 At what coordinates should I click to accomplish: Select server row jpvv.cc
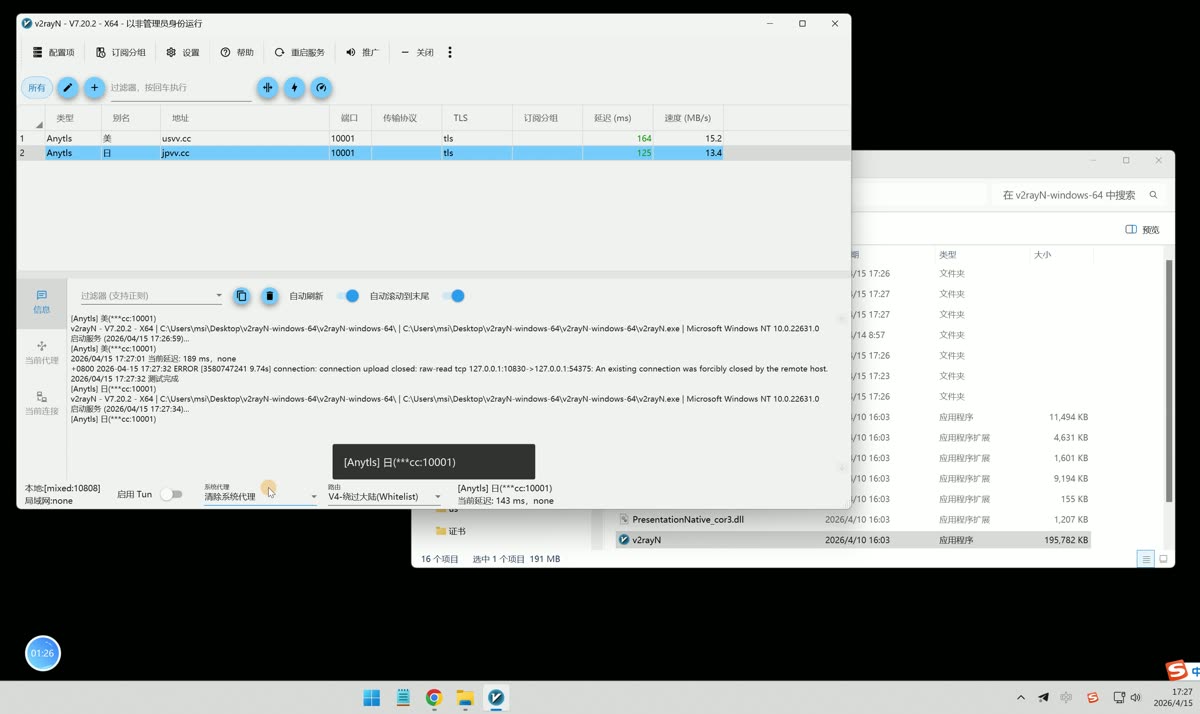[x=370, y=153]
